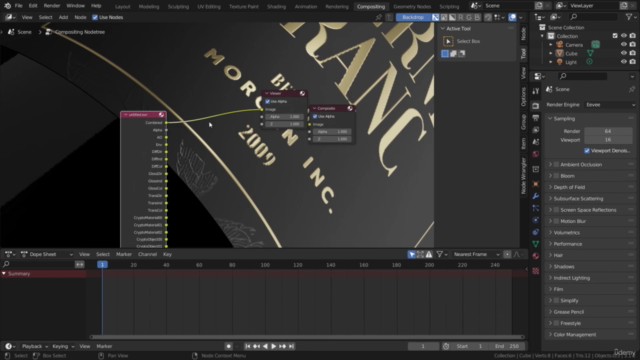
Task: Hide the Light object eye icon
Action: [x=623, y=62]
